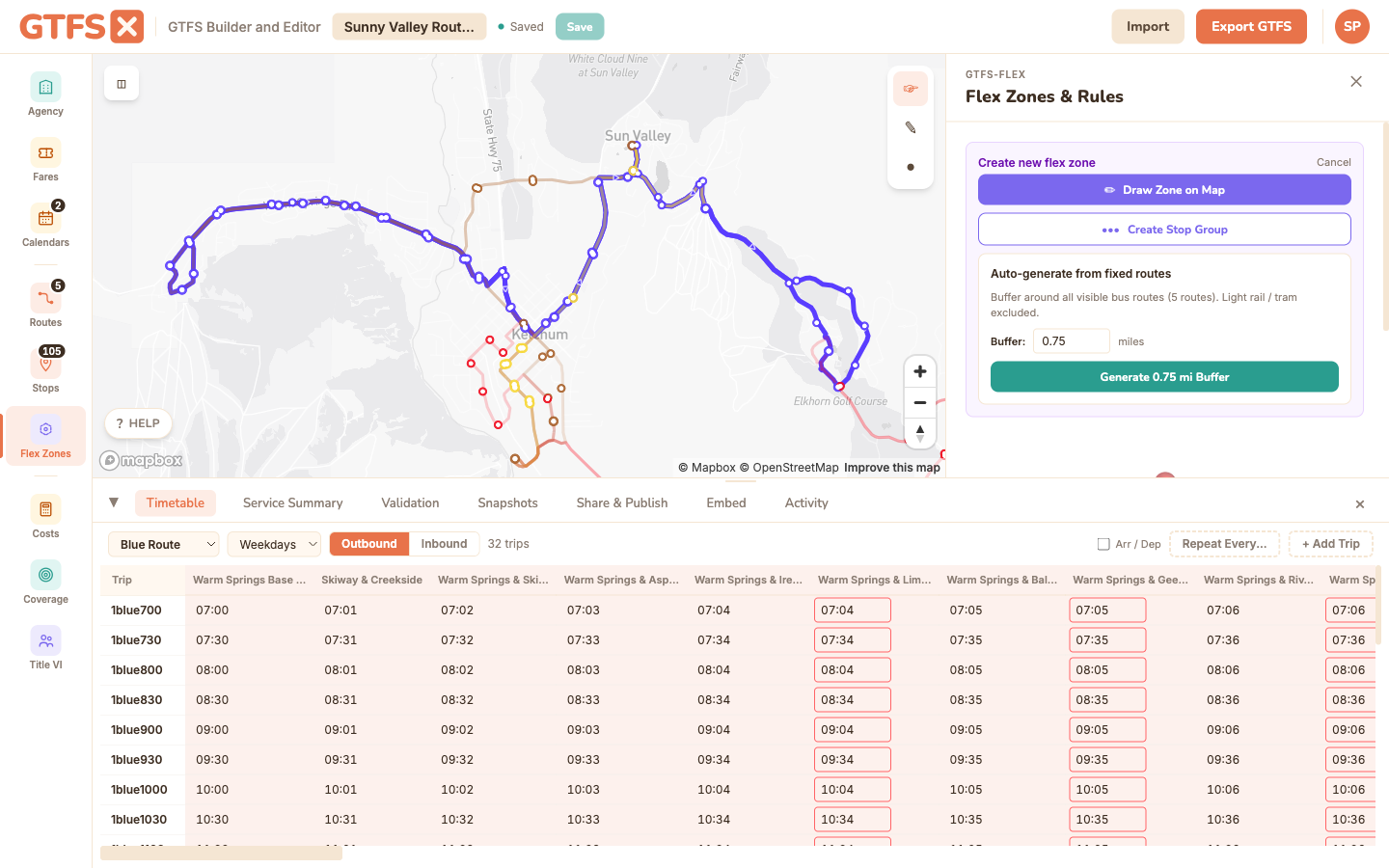Click Create Stop Group button

coord(1164,230)
